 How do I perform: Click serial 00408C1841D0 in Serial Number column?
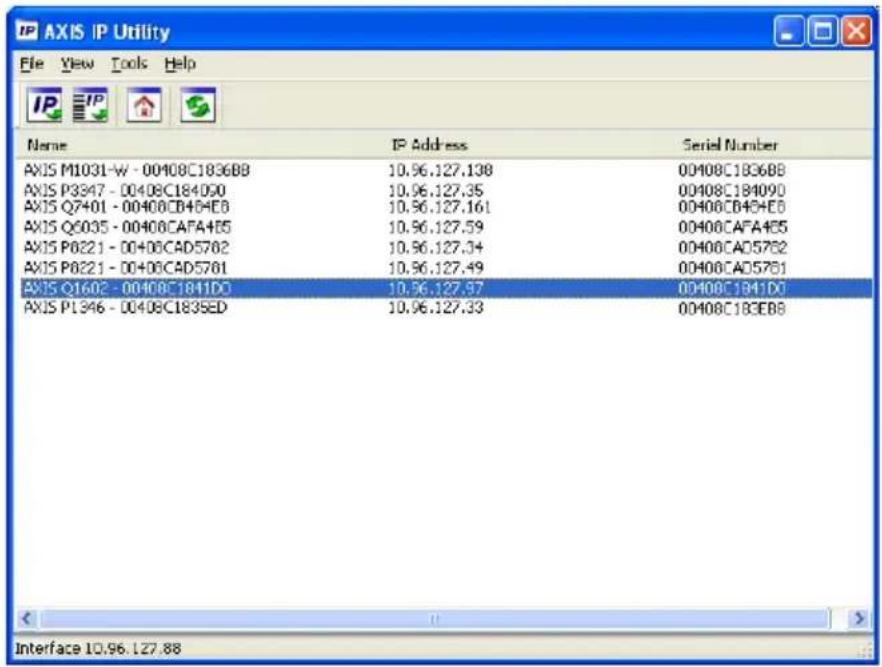731,289
